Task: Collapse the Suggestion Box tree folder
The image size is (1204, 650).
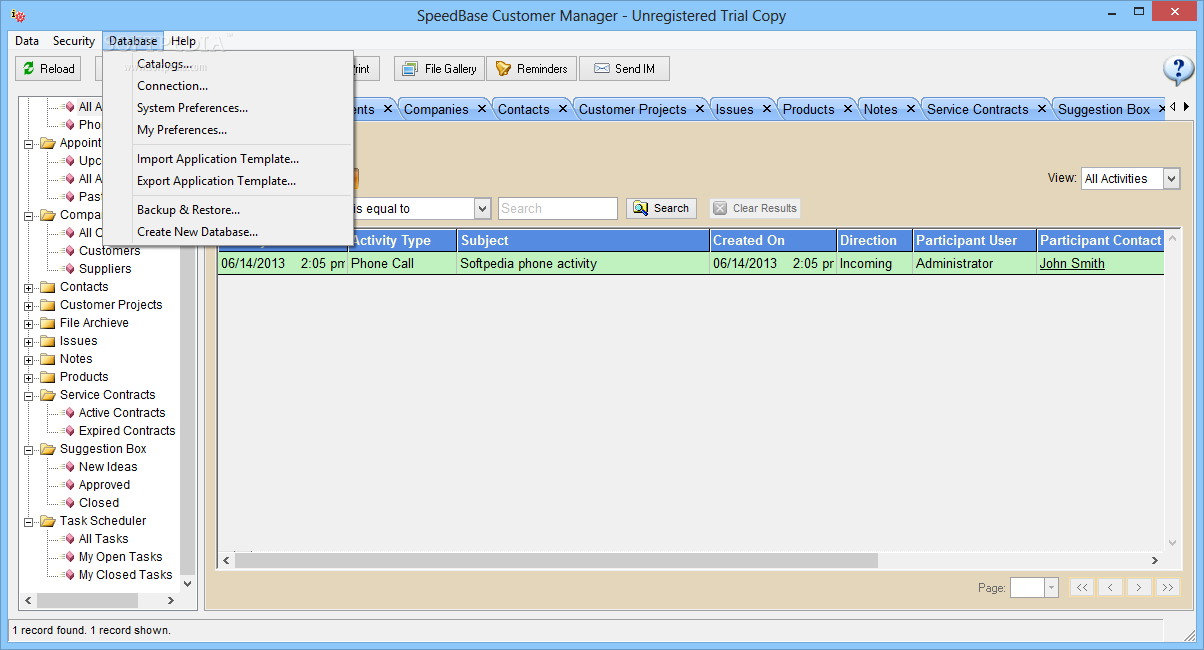Action: [29, 449]
